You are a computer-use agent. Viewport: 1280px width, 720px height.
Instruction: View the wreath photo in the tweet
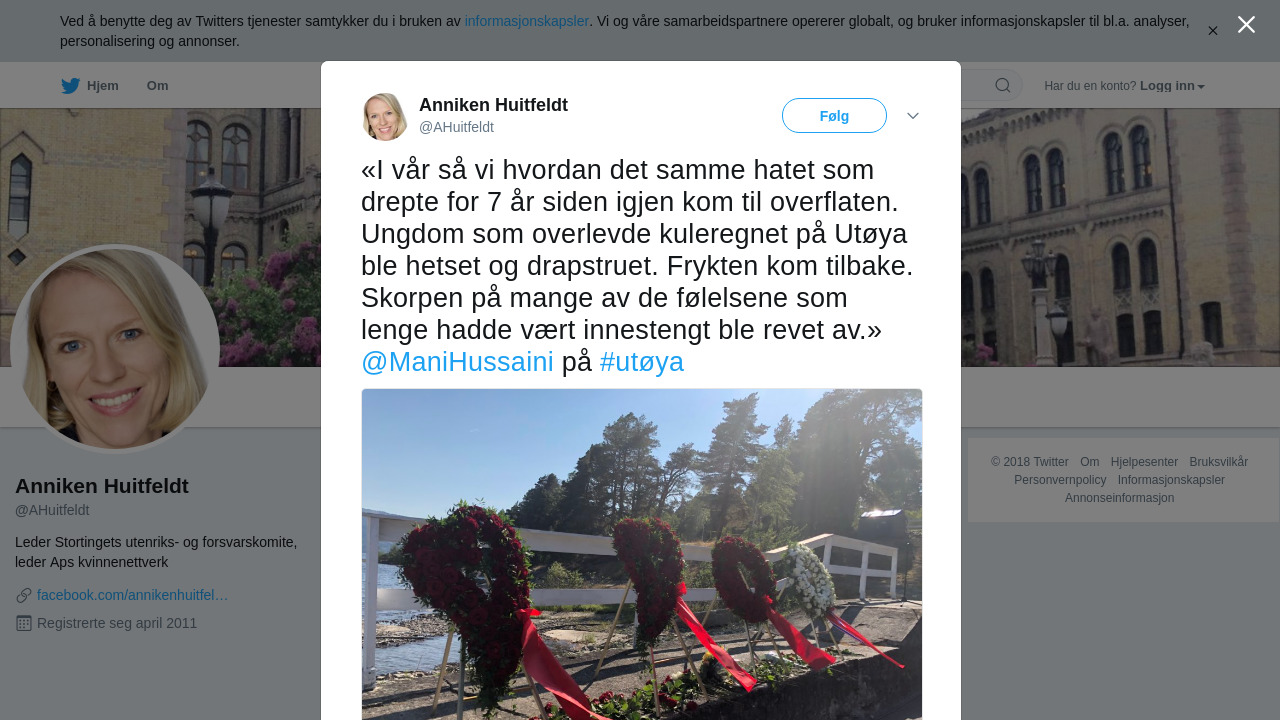click(x=642, y=554)
